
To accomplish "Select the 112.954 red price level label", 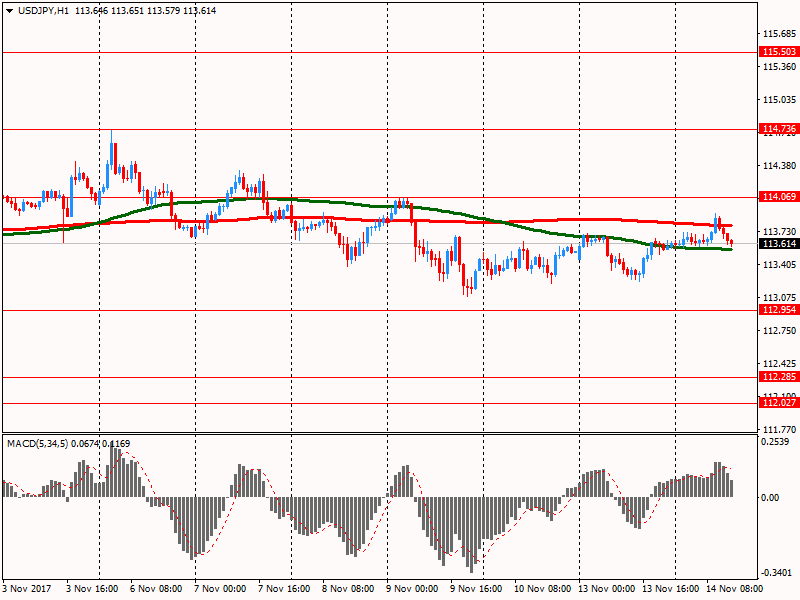I will coord(779,310).
